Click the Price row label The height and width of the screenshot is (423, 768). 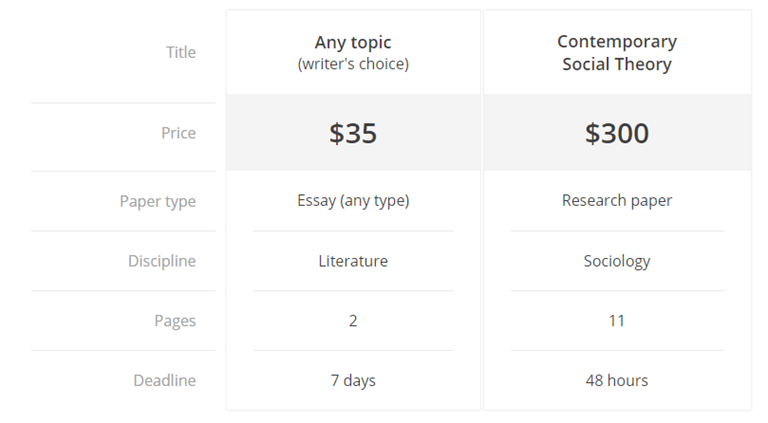point(178,133)
